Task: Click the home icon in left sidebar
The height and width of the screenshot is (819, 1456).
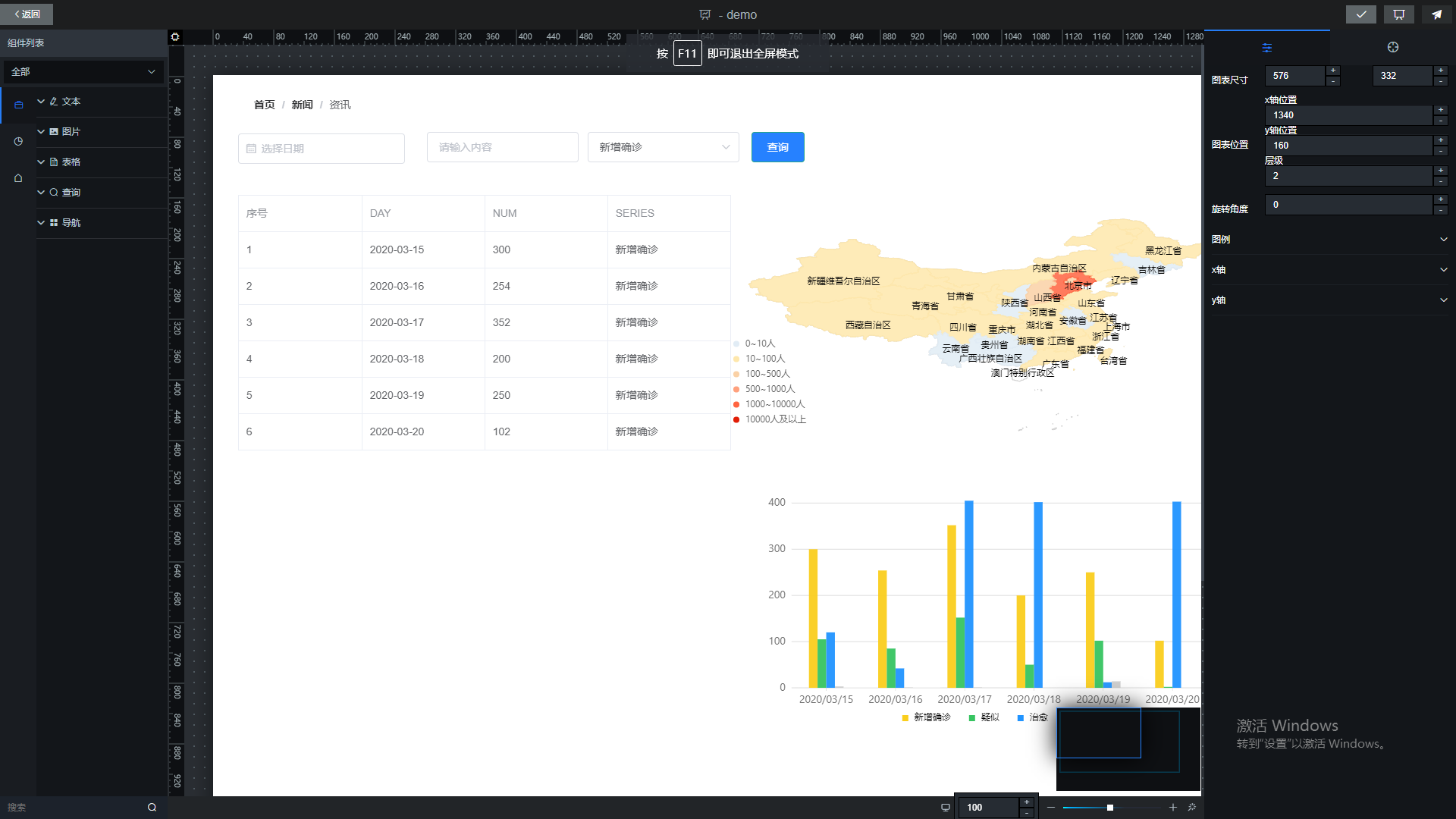Action: (18, 178)
